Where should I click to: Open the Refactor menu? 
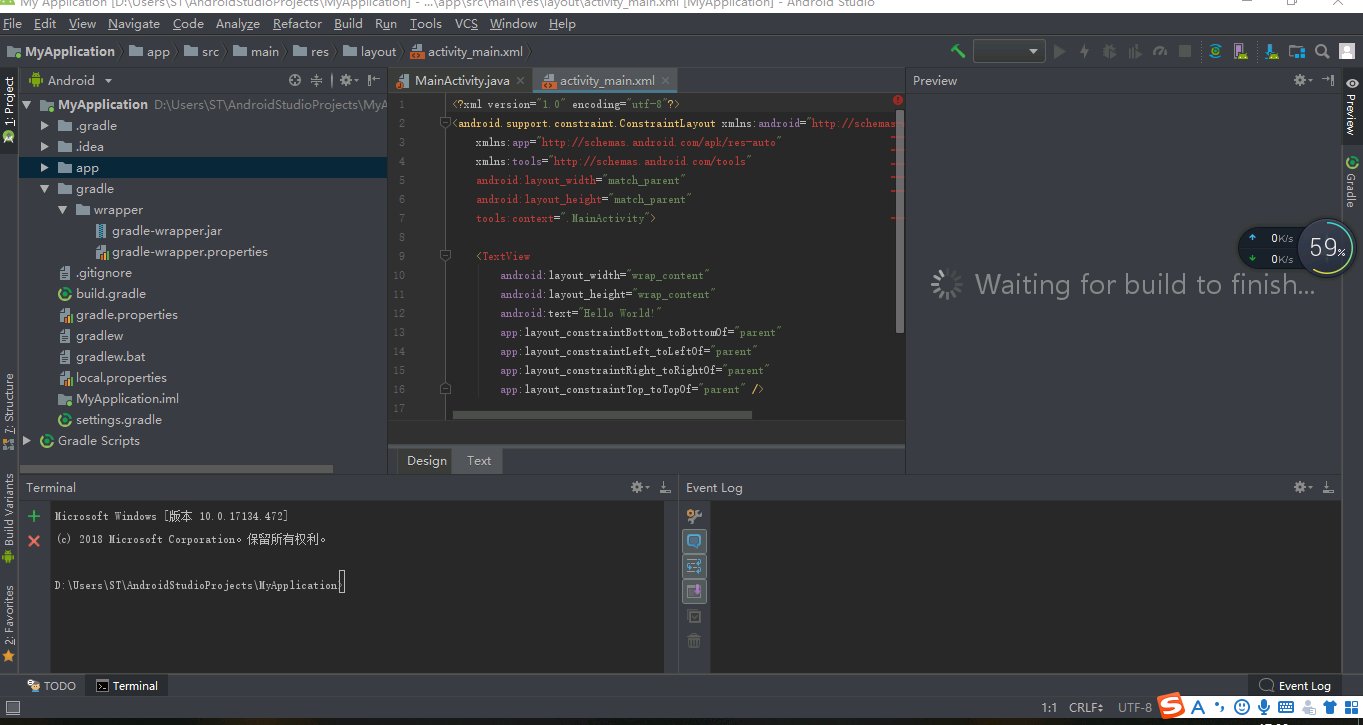297,23
